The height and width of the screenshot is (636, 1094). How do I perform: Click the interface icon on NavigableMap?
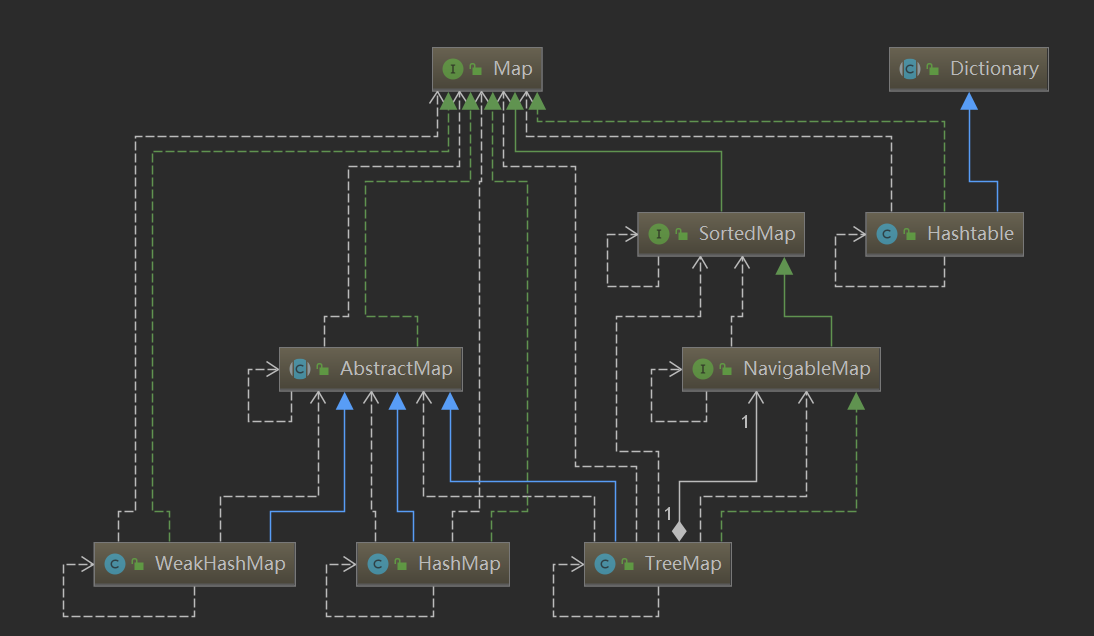pos(703,369)
